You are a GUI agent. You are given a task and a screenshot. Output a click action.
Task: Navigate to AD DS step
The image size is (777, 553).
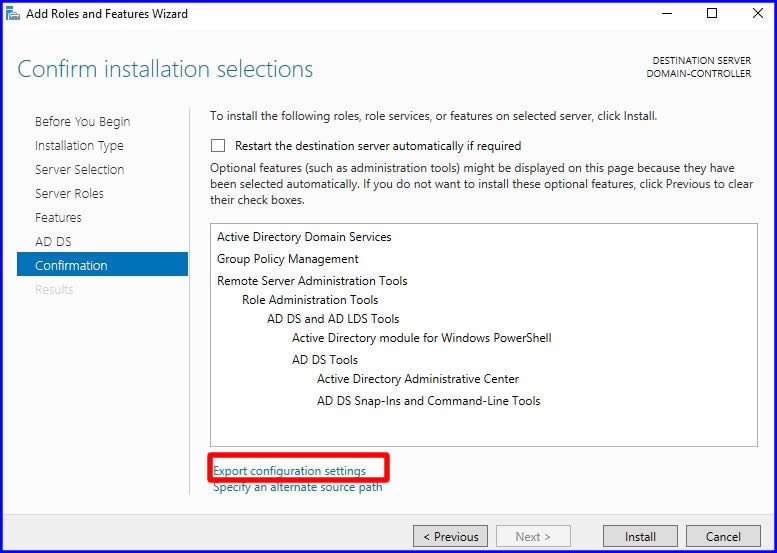(x=53, y=241)
